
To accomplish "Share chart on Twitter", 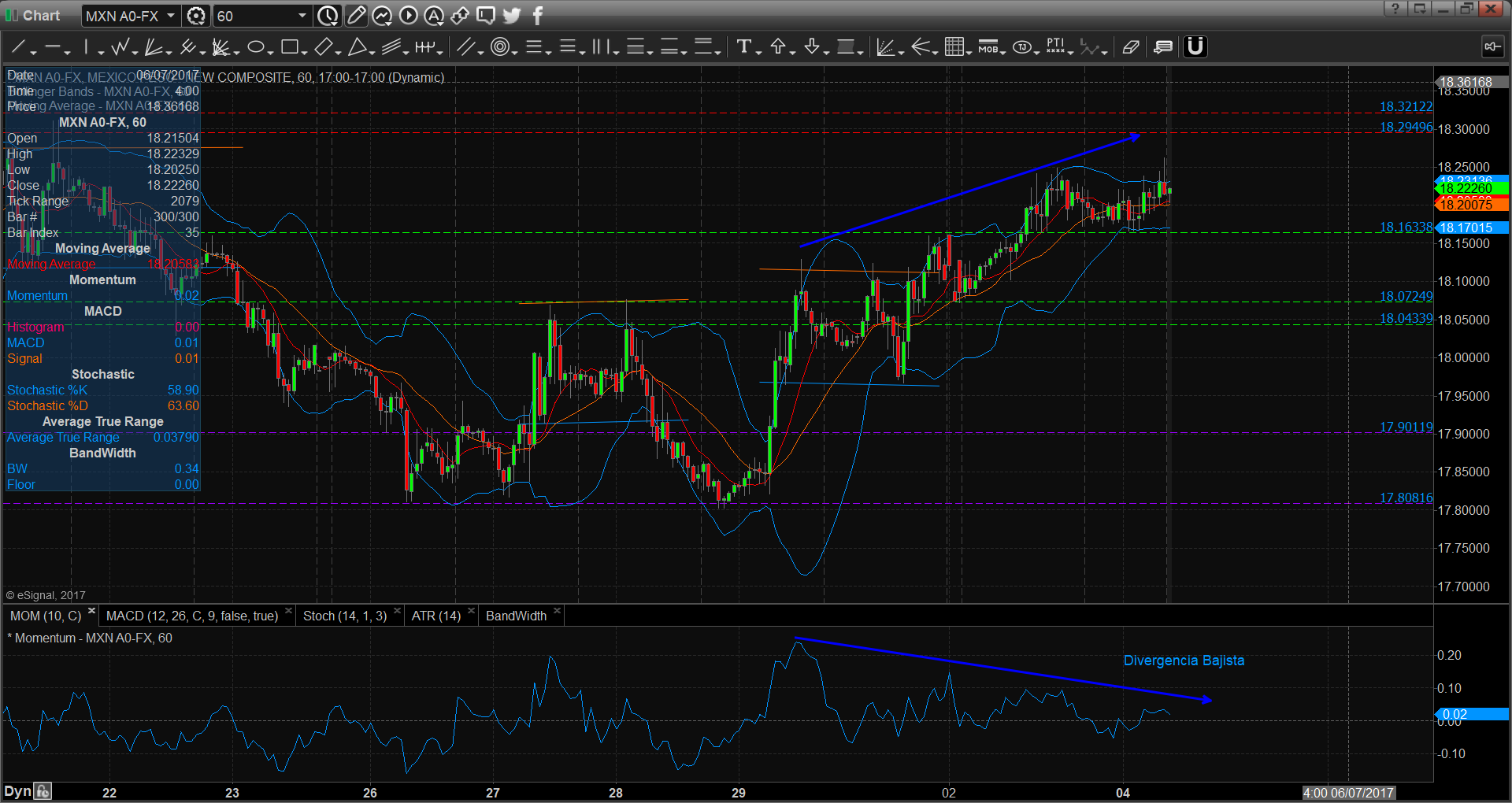I will pos(512,15).
